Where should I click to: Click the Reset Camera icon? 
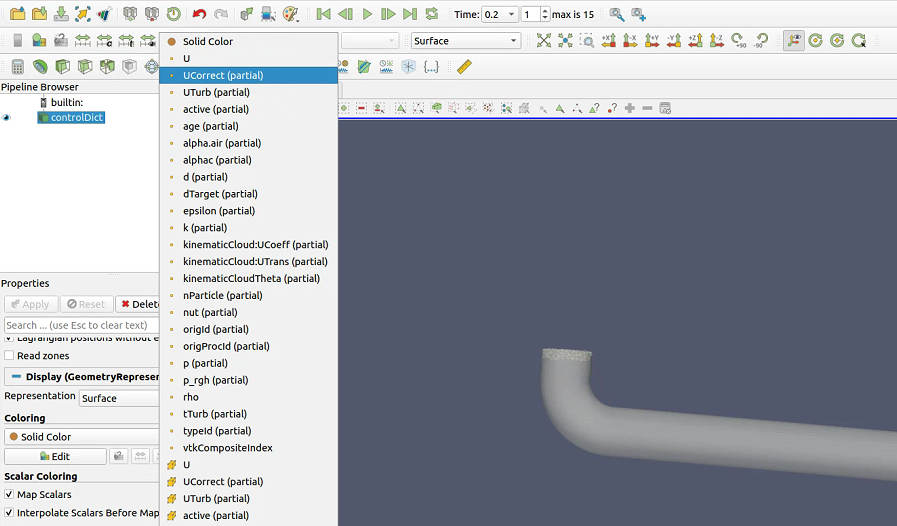pos(543,40)
